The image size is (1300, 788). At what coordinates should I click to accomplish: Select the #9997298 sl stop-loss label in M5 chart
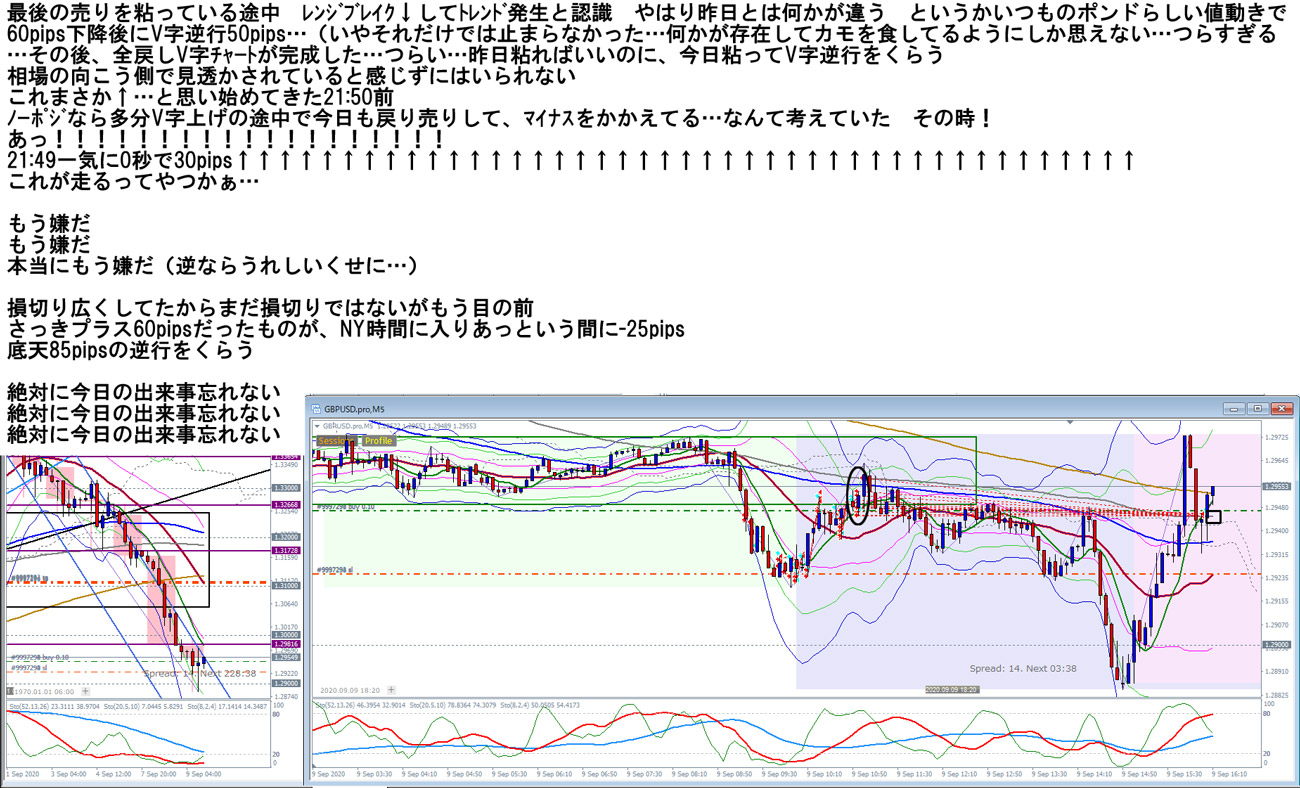pos(336,570)
